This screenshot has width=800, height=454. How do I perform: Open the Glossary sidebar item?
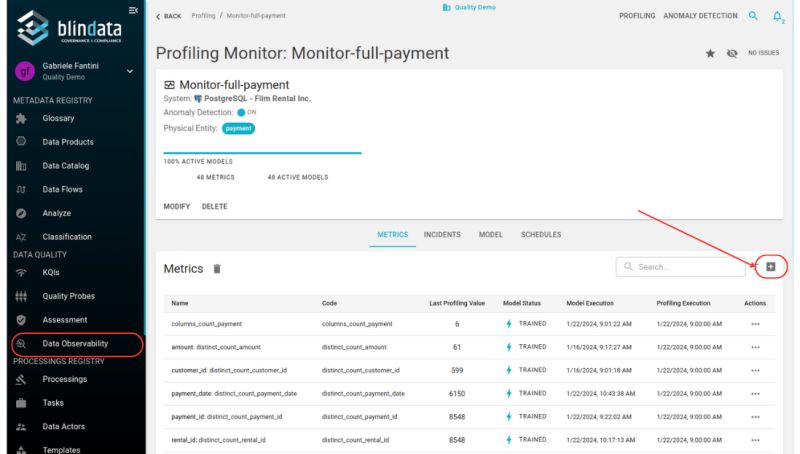pos(58,118)
